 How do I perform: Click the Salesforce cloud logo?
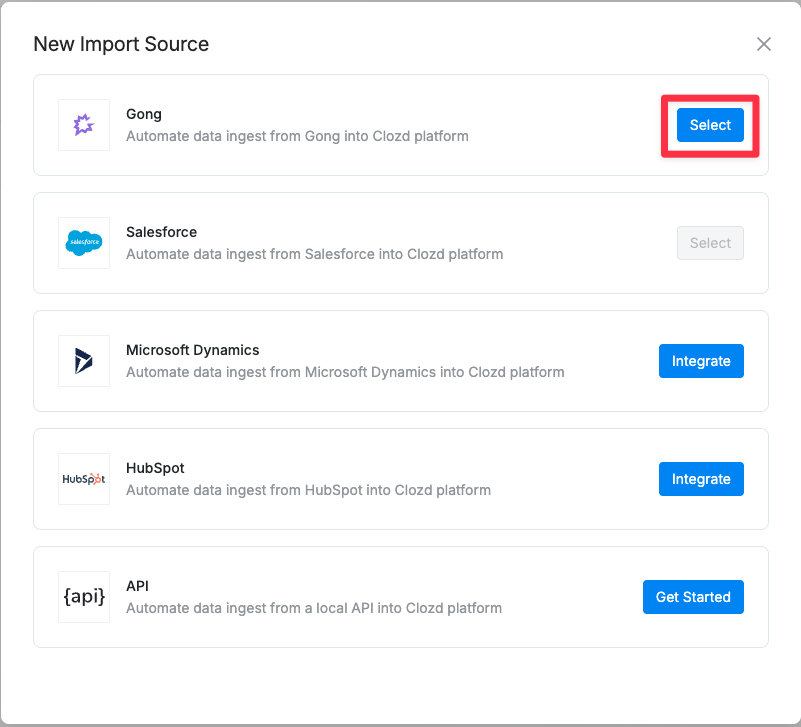click(83, 243)
